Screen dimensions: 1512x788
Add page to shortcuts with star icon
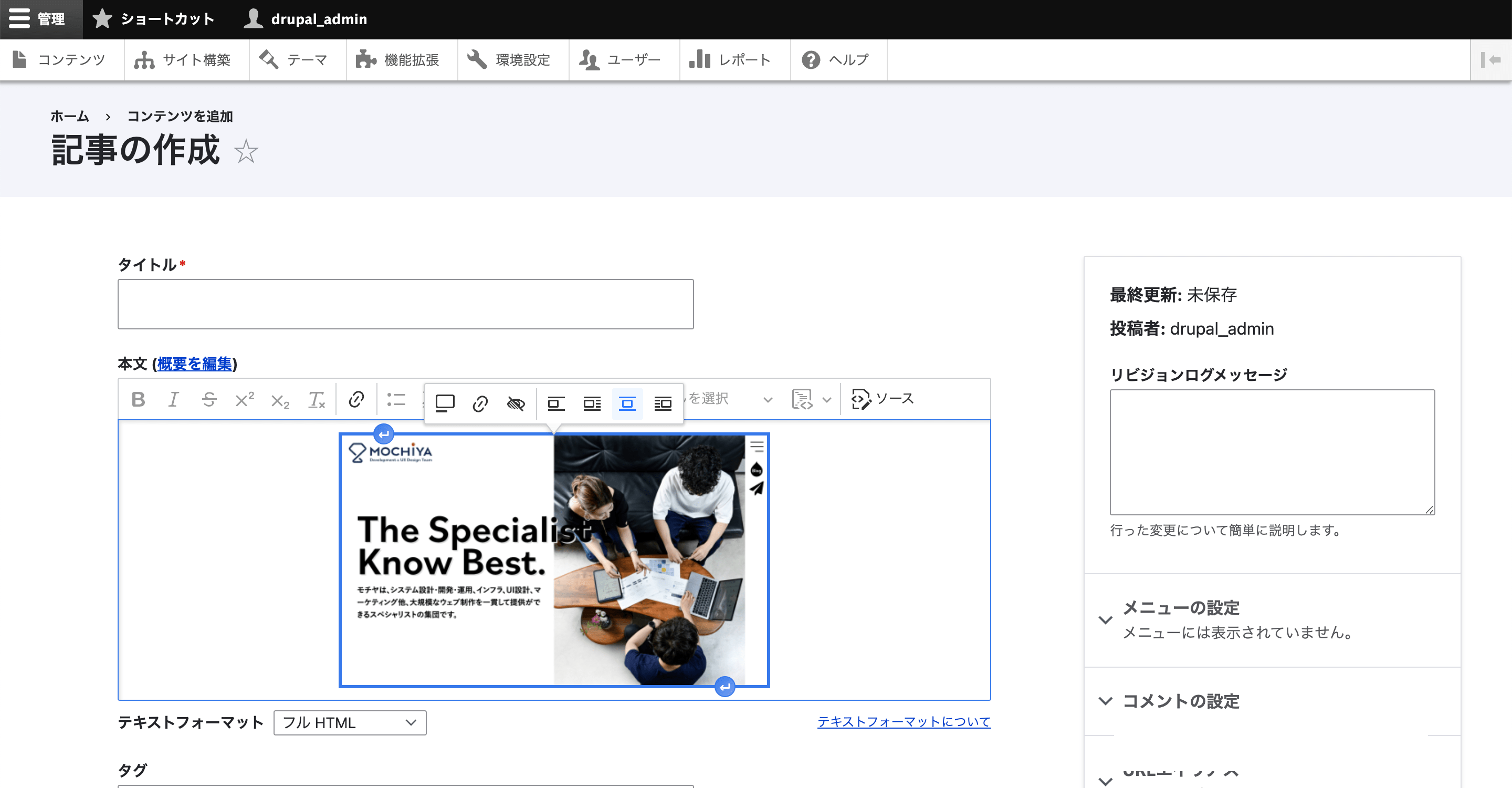246,151
